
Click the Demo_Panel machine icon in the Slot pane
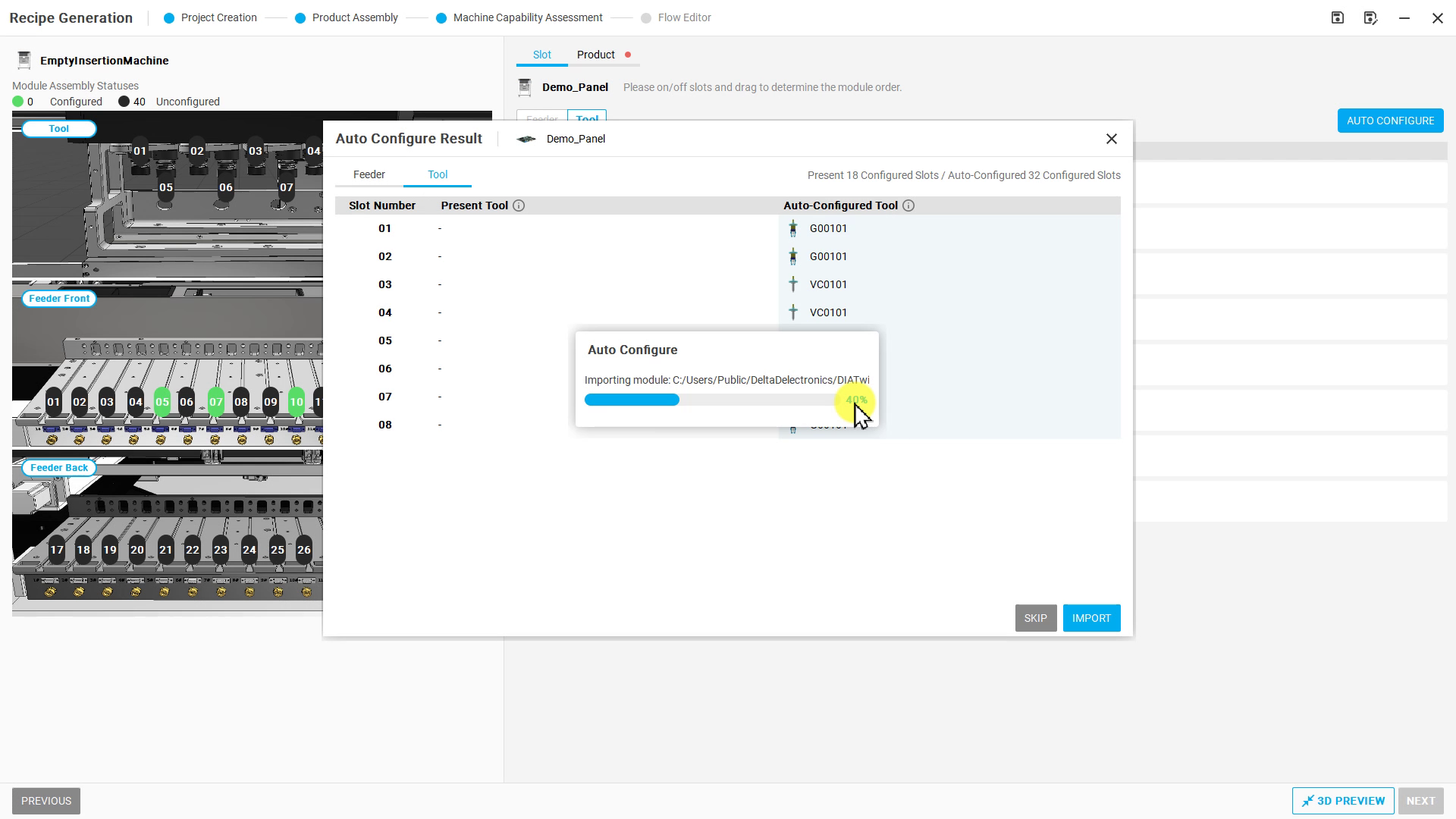tap(524, 87)
